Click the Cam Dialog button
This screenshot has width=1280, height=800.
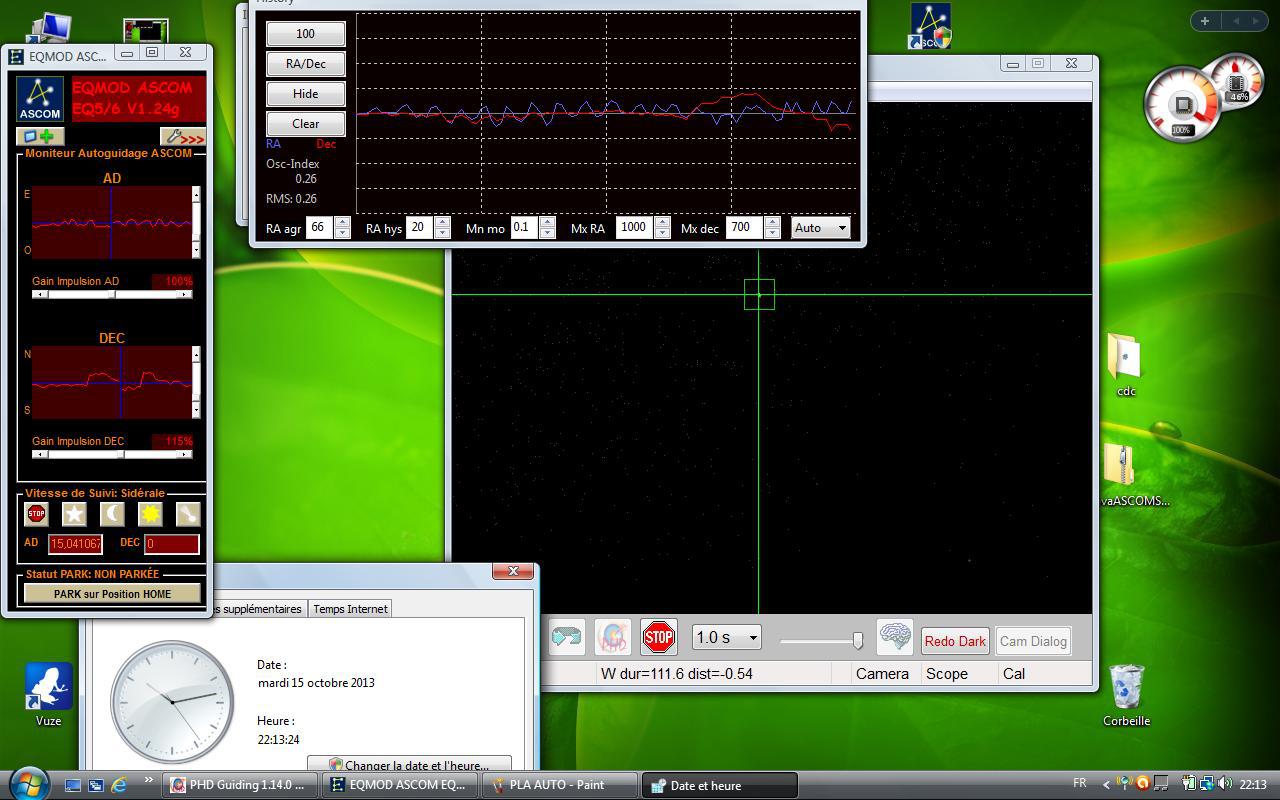[x=1033, y=641]
